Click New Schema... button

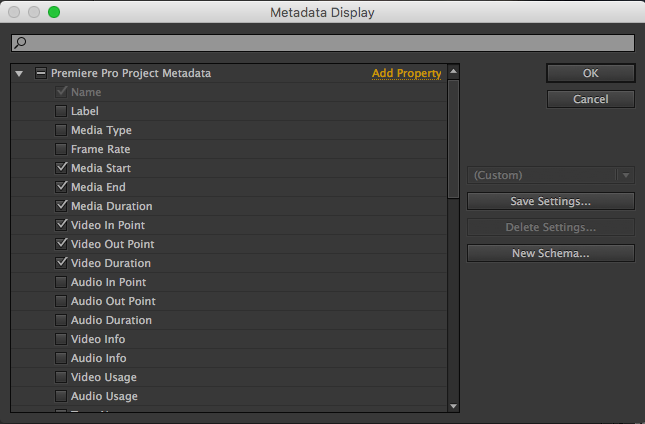click(550, 253)
